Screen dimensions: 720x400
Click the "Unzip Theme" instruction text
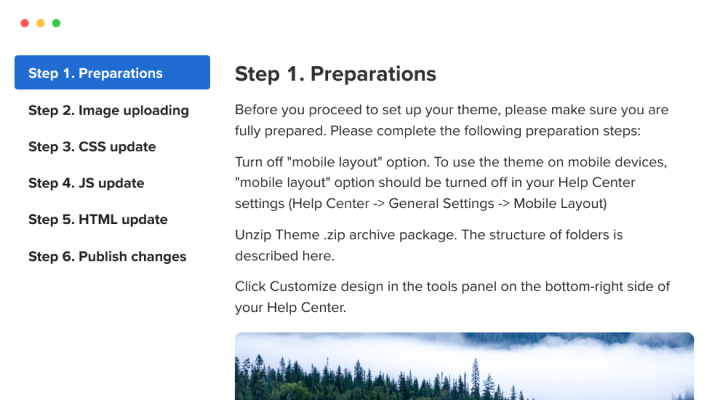(x=283, y=235)
